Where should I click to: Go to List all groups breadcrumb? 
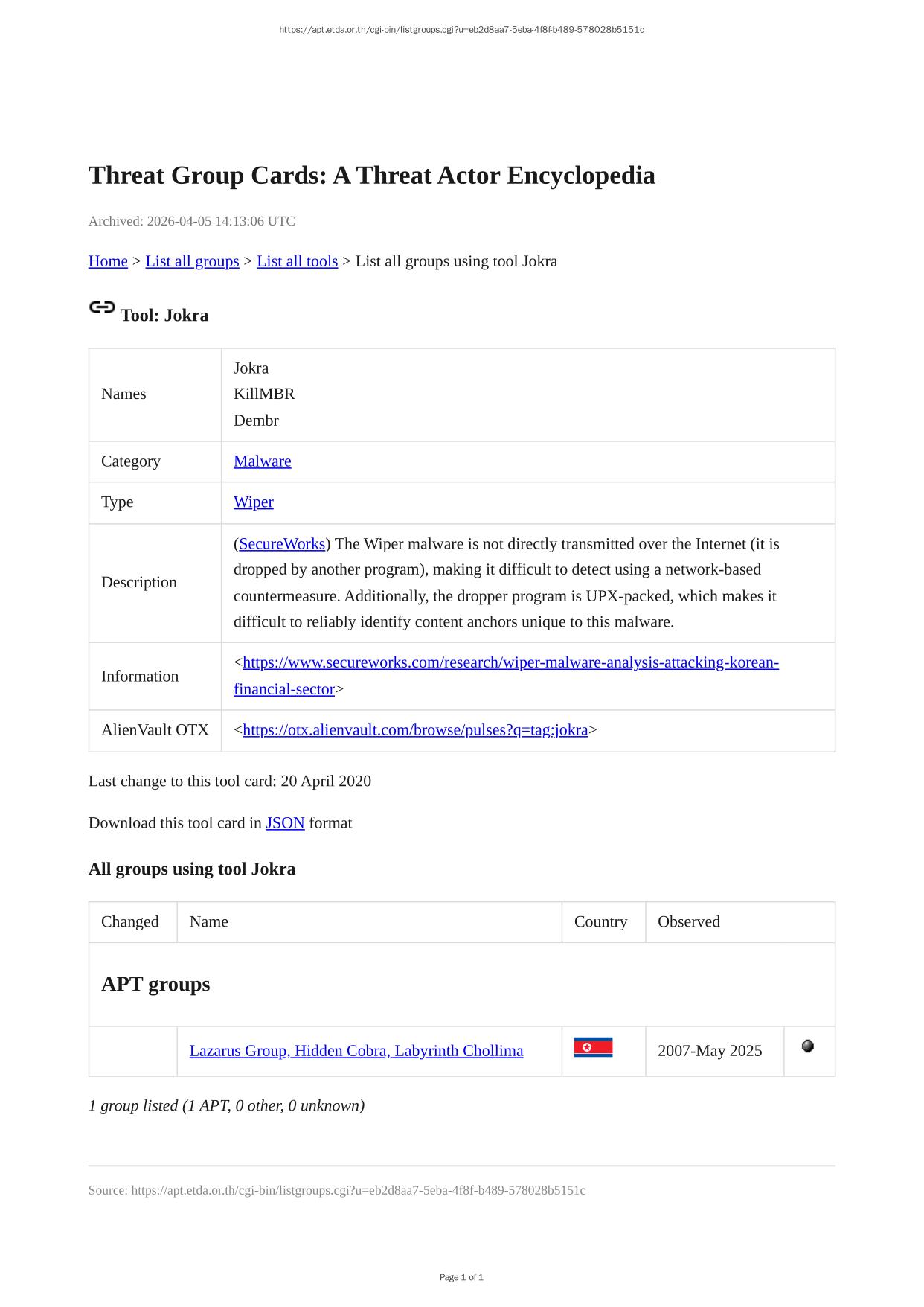click(192, 261)
